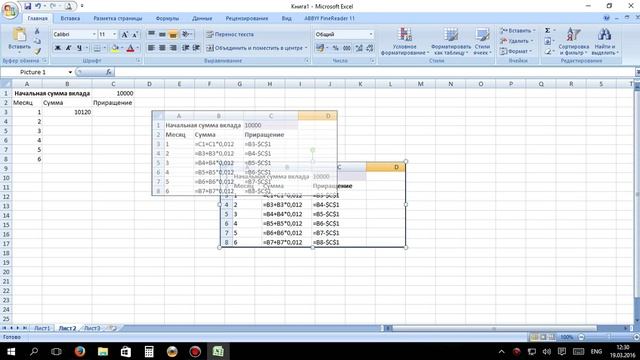This screenshot has width=640, height=360.
Task: Click the Save icon in quick access toolbar
Action: click(27, 6)
